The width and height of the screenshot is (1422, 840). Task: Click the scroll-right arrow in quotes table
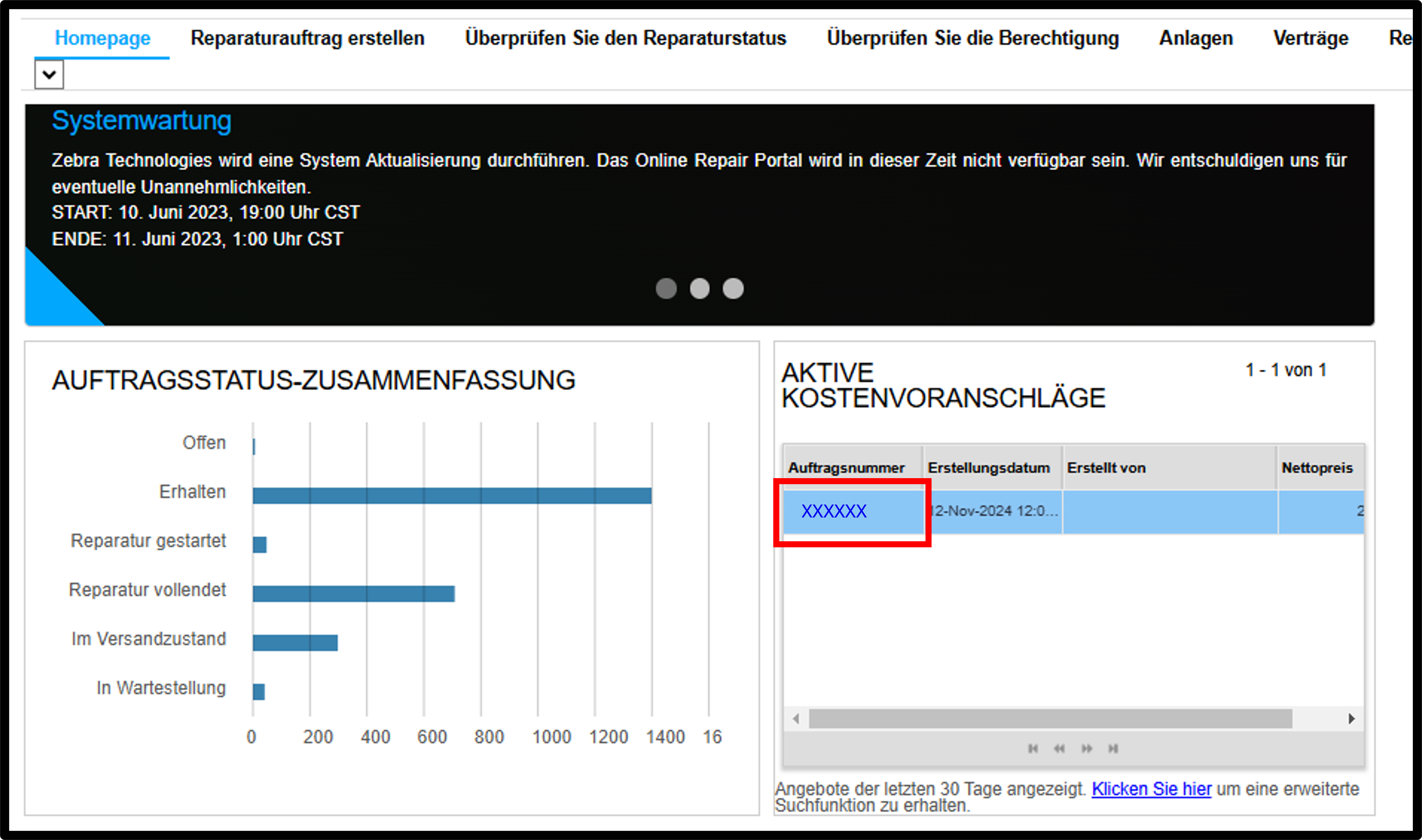pos(1352,719)
